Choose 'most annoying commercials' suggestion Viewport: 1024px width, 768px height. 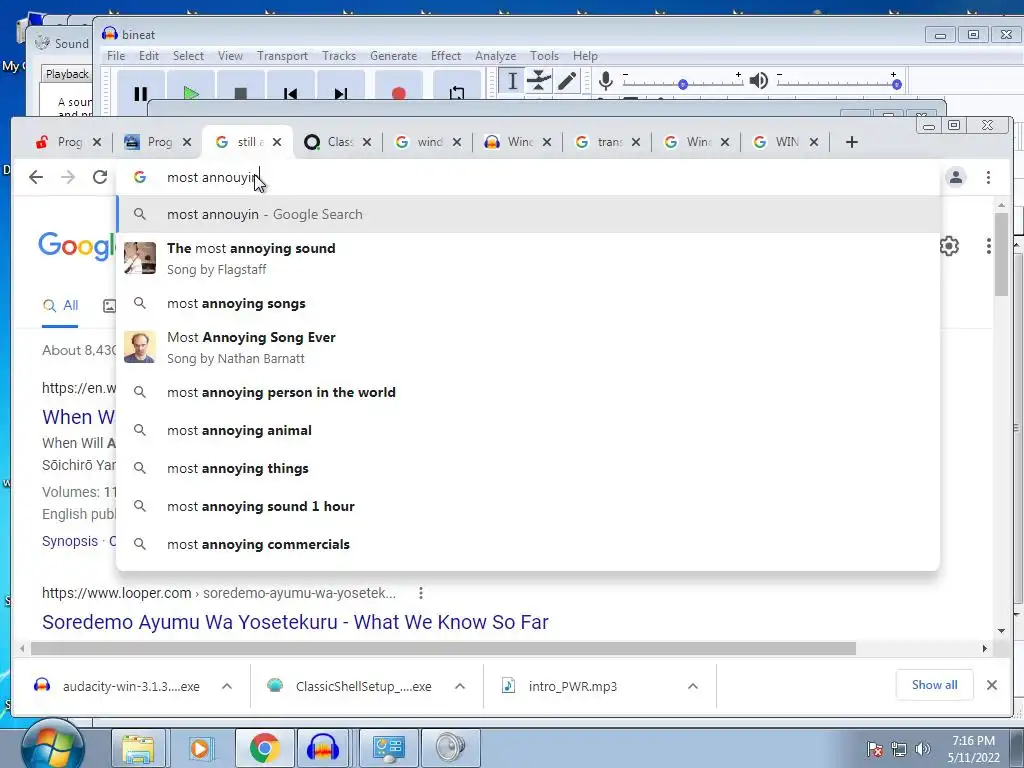coord(528,543)
